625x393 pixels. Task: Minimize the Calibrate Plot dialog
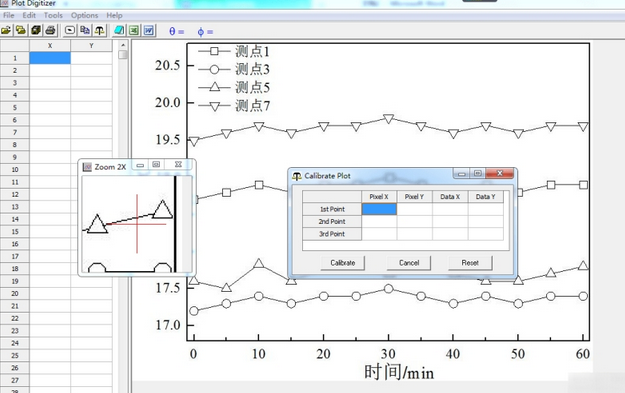coord(461,174)
